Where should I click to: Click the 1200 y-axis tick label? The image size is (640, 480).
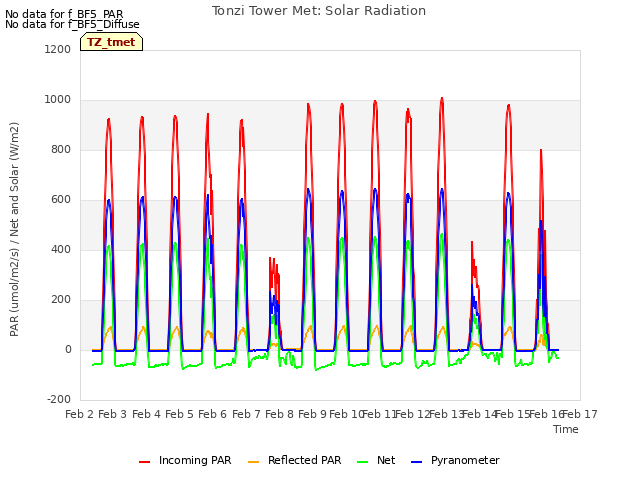(x=58, y=49)
